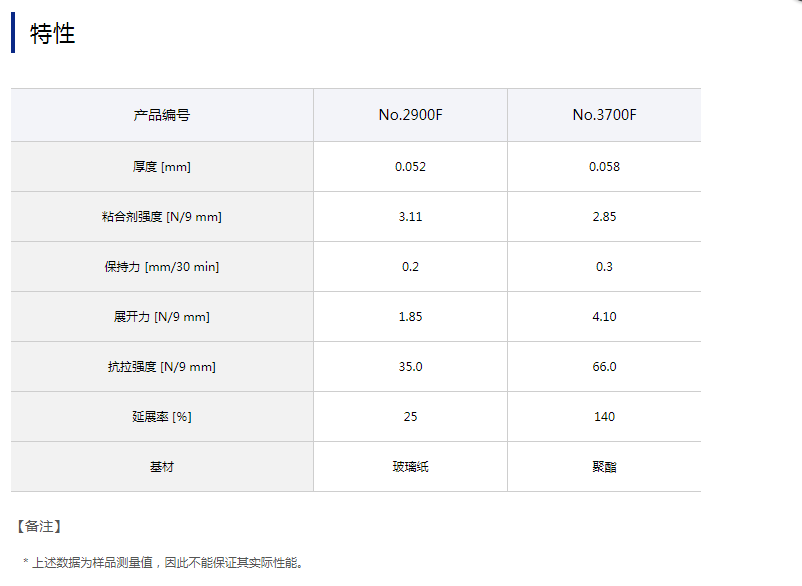Screen dimensions: 802x586
Task: Select the 产品编号 header cell
Action: pos(162,115)
